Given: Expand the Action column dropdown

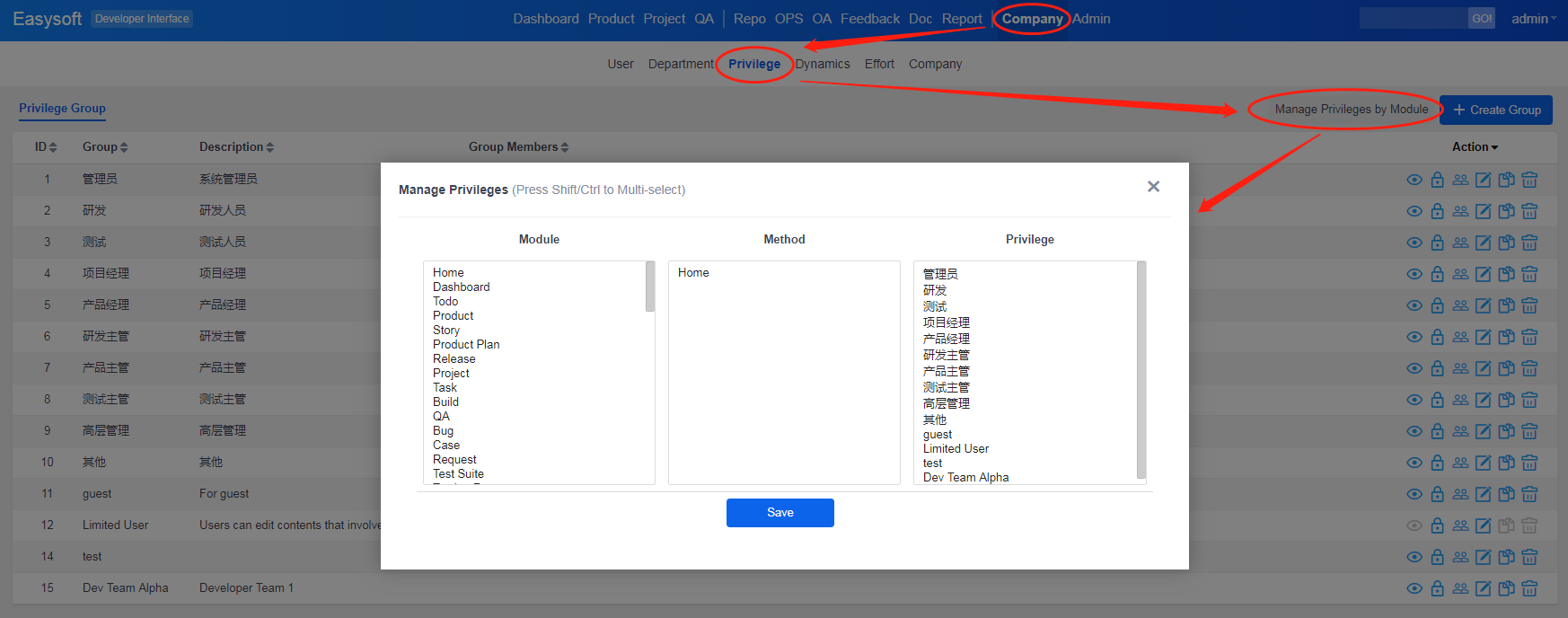Looking at the screenshot, I should pos(1475,147).
